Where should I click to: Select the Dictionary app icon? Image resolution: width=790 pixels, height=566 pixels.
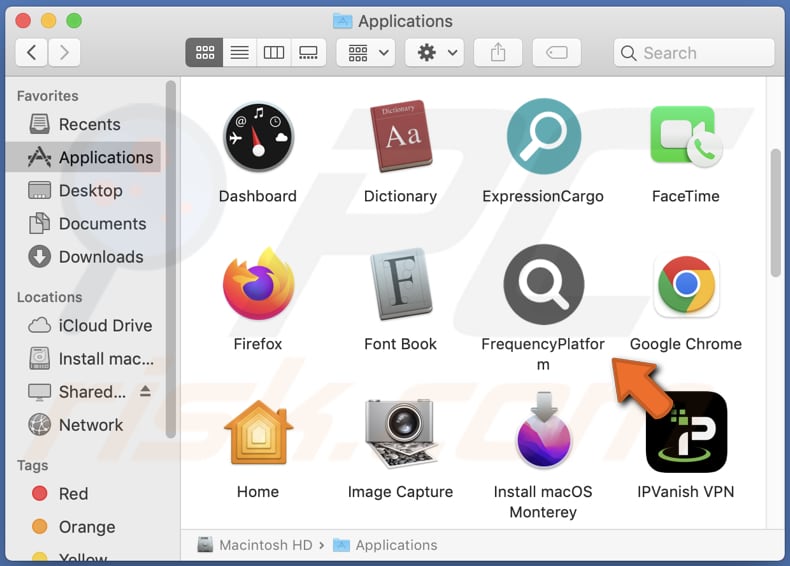click(x=401, y=136)
